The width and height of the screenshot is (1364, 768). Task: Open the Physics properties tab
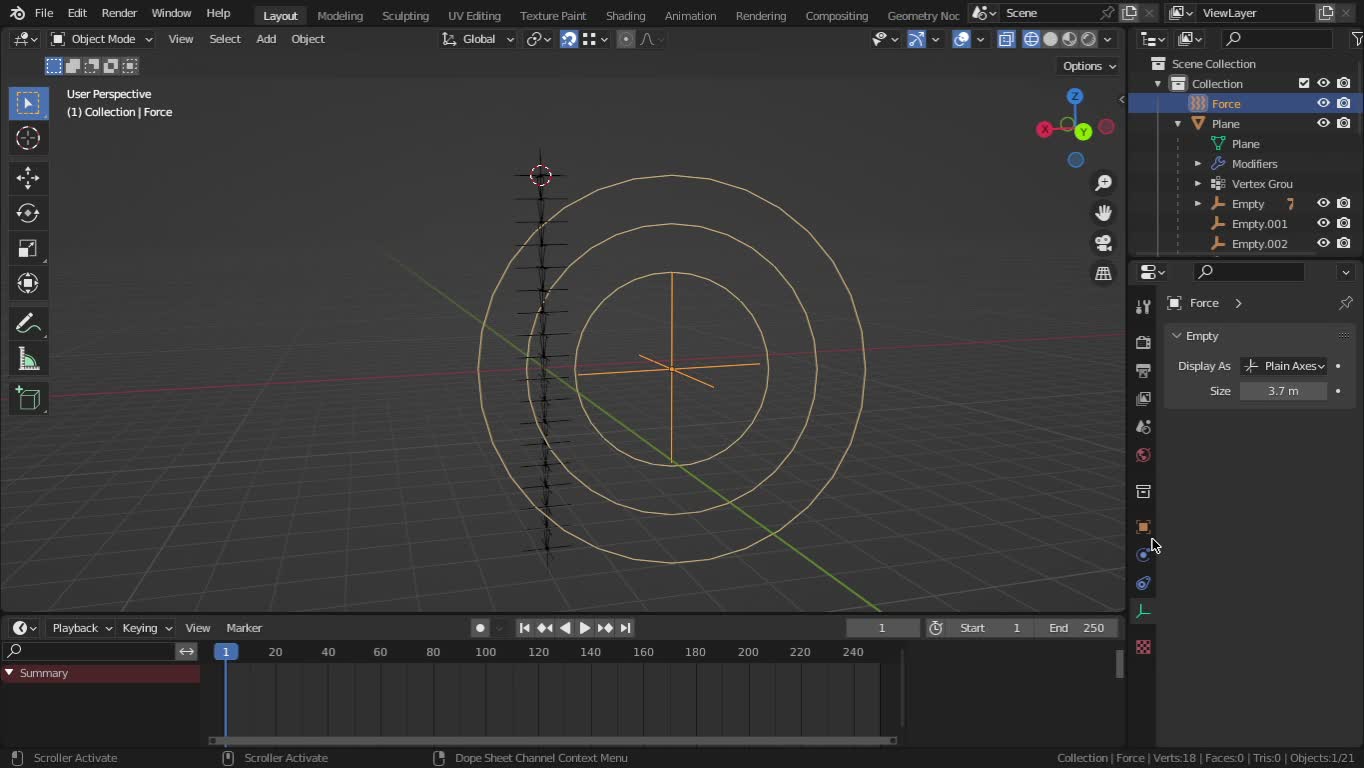click(x=1143, y=555)
